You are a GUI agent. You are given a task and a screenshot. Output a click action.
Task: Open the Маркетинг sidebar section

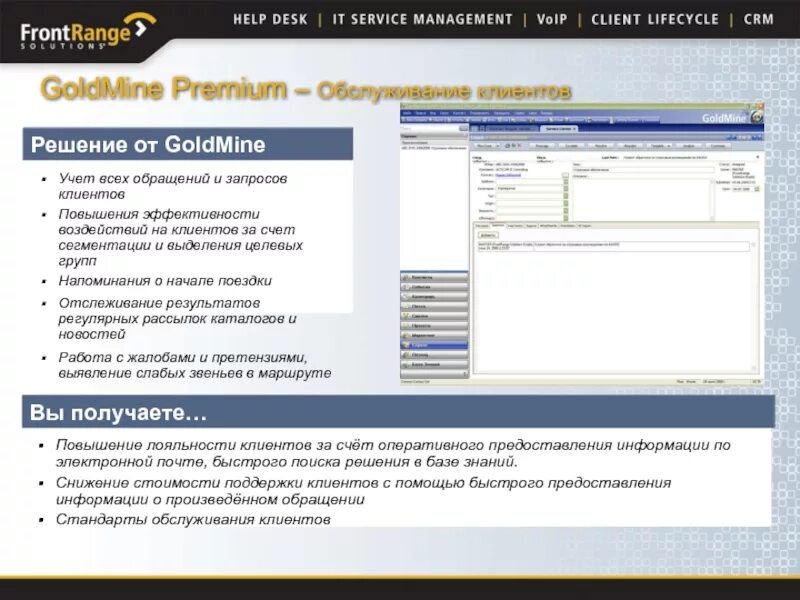coord(434,335)
